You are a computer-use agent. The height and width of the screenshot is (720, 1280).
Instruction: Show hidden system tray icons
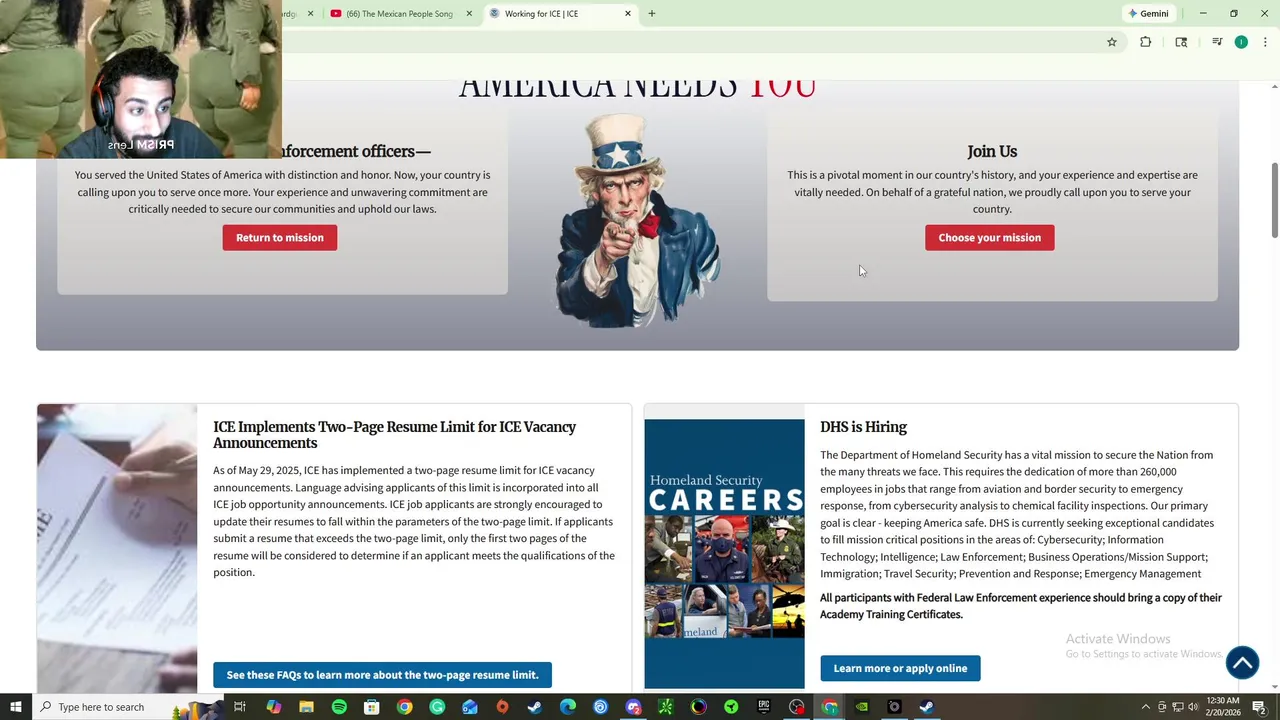click(1146, 707)
